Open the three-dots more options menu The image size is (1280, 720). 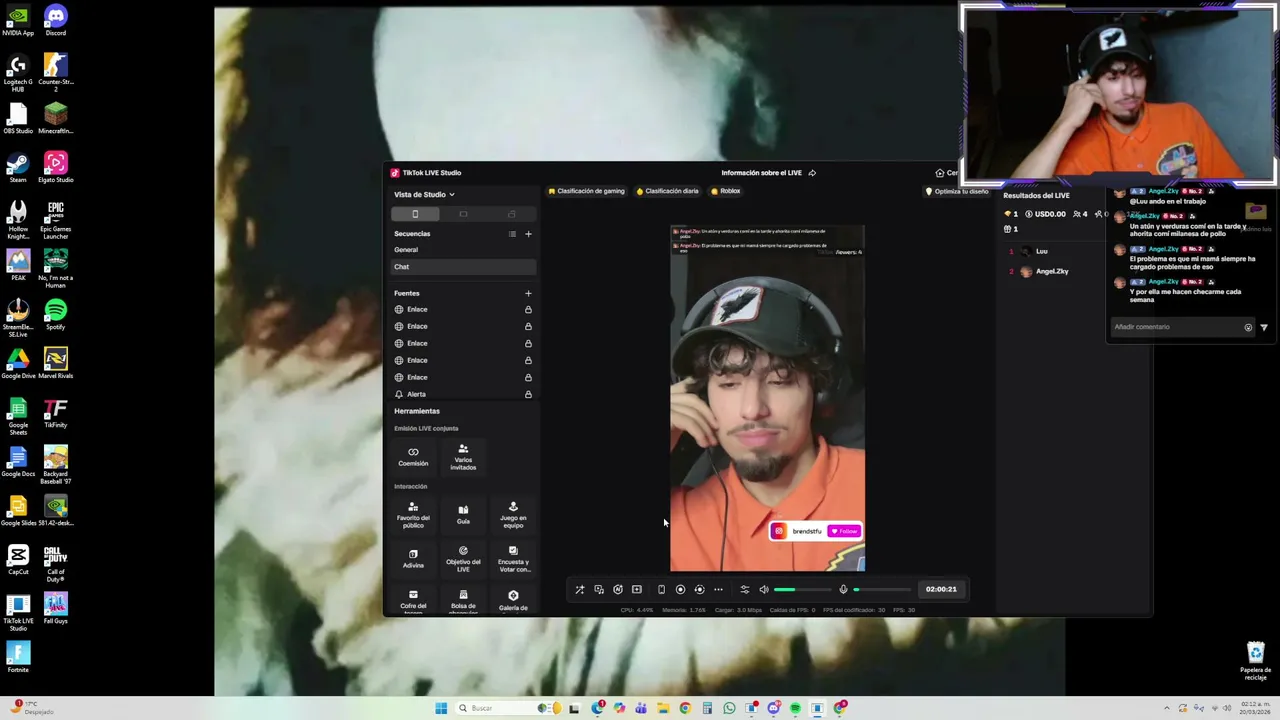[718, 589]
